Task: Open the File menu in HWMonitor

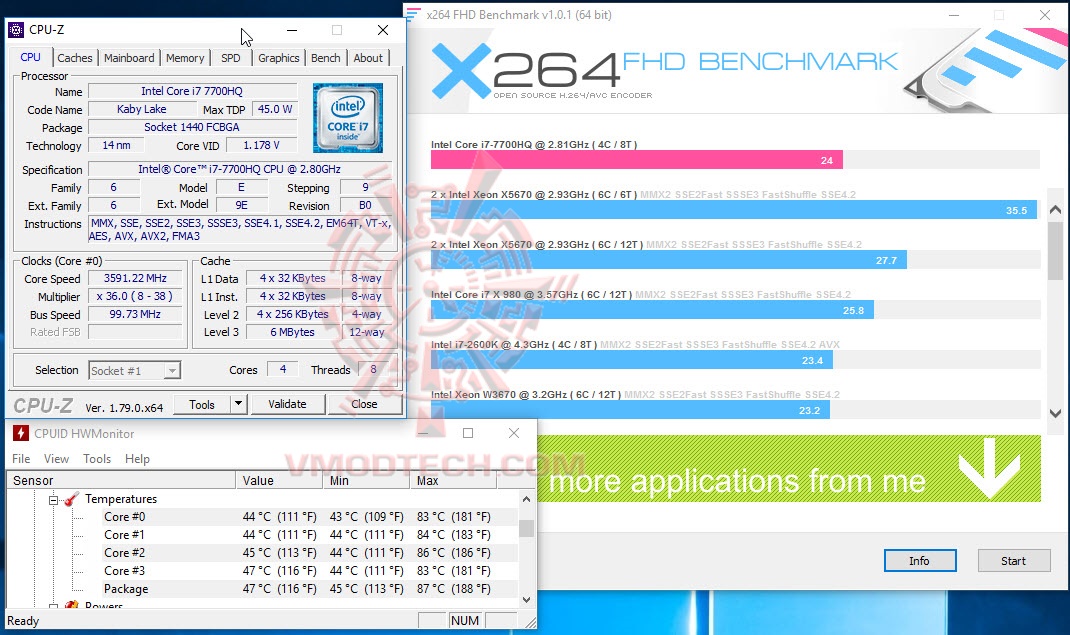Action: pyautogui.click(x=21, y=459)
